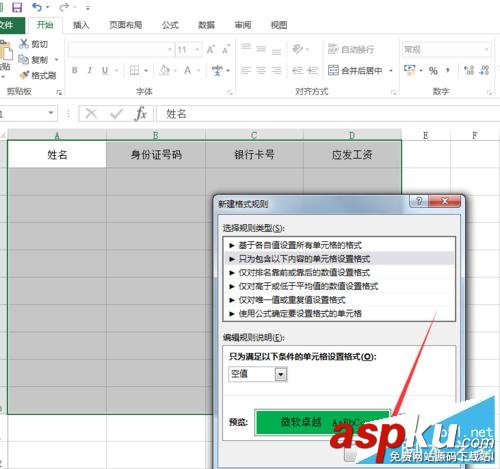This screenshot has width=500, height=469.
Task: Cancel the formula bar entry
Action: 91,114
